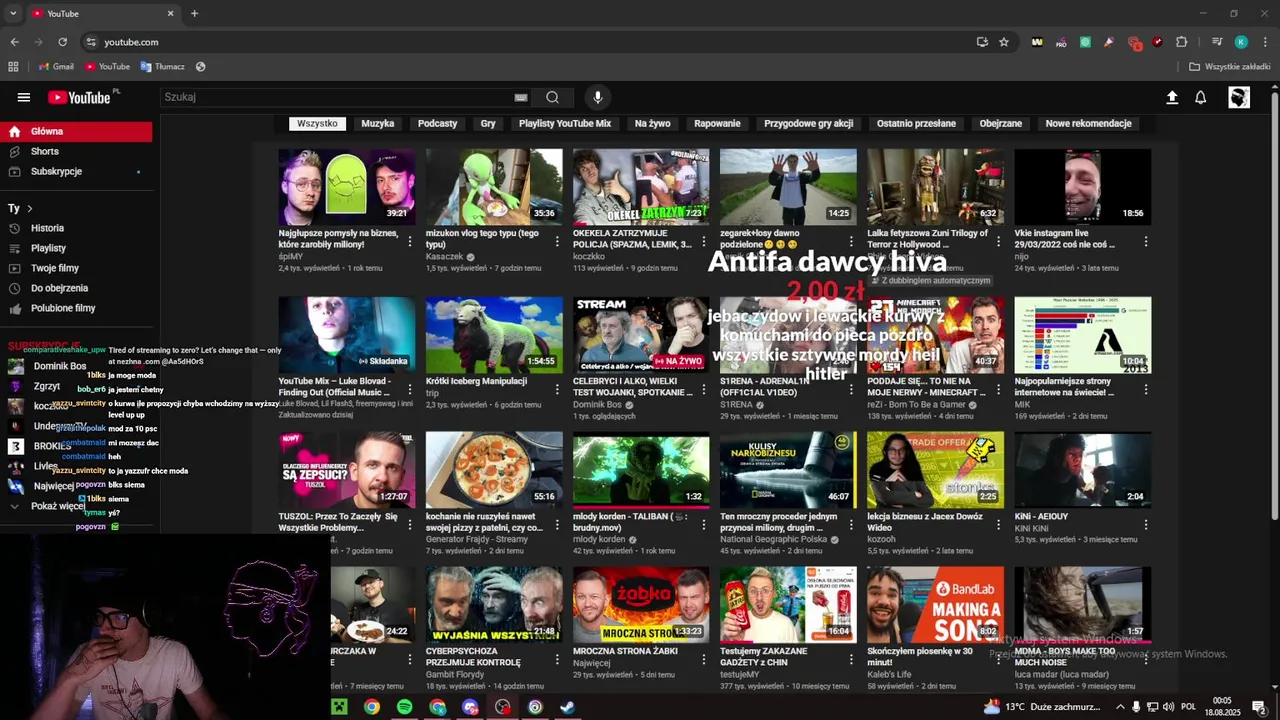Open the Kasaczek channel link
The height and width of the screenshot is (720, 1280).
(444, 256)
